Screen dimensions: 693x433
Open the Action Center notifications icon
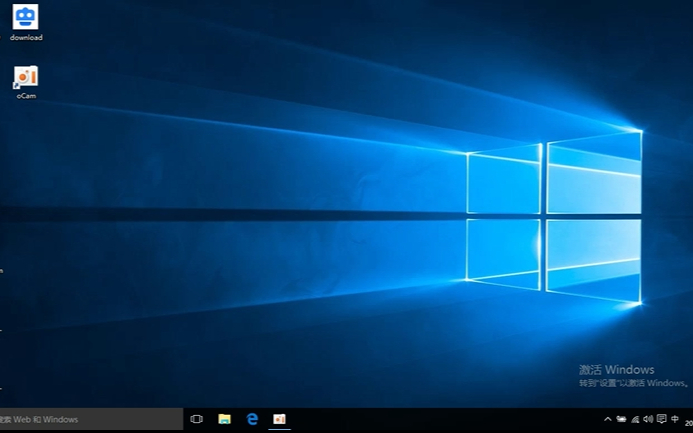coord(662,418)
